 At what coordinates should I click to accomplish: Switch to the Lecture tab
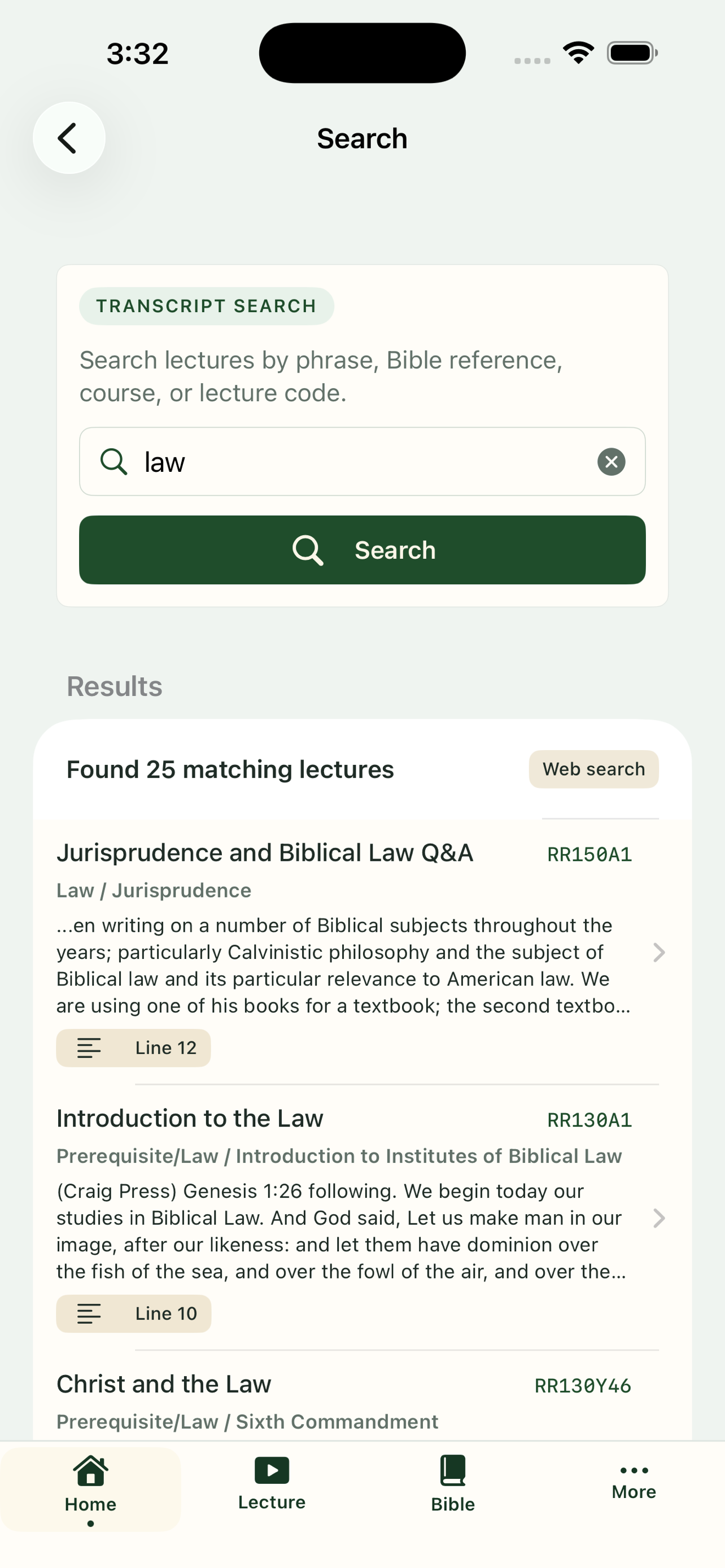point(272,1483)
